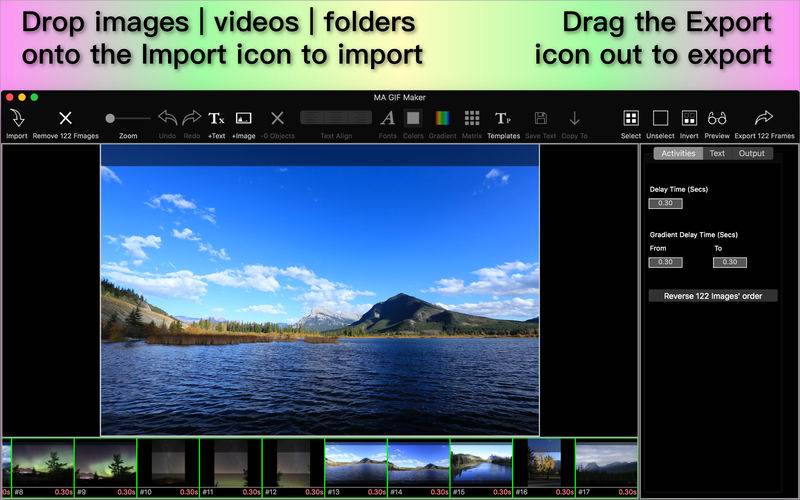Open the Gradient rainbow tool
The width and height of the screenshot is (800, 500).
tap(442, 118)
